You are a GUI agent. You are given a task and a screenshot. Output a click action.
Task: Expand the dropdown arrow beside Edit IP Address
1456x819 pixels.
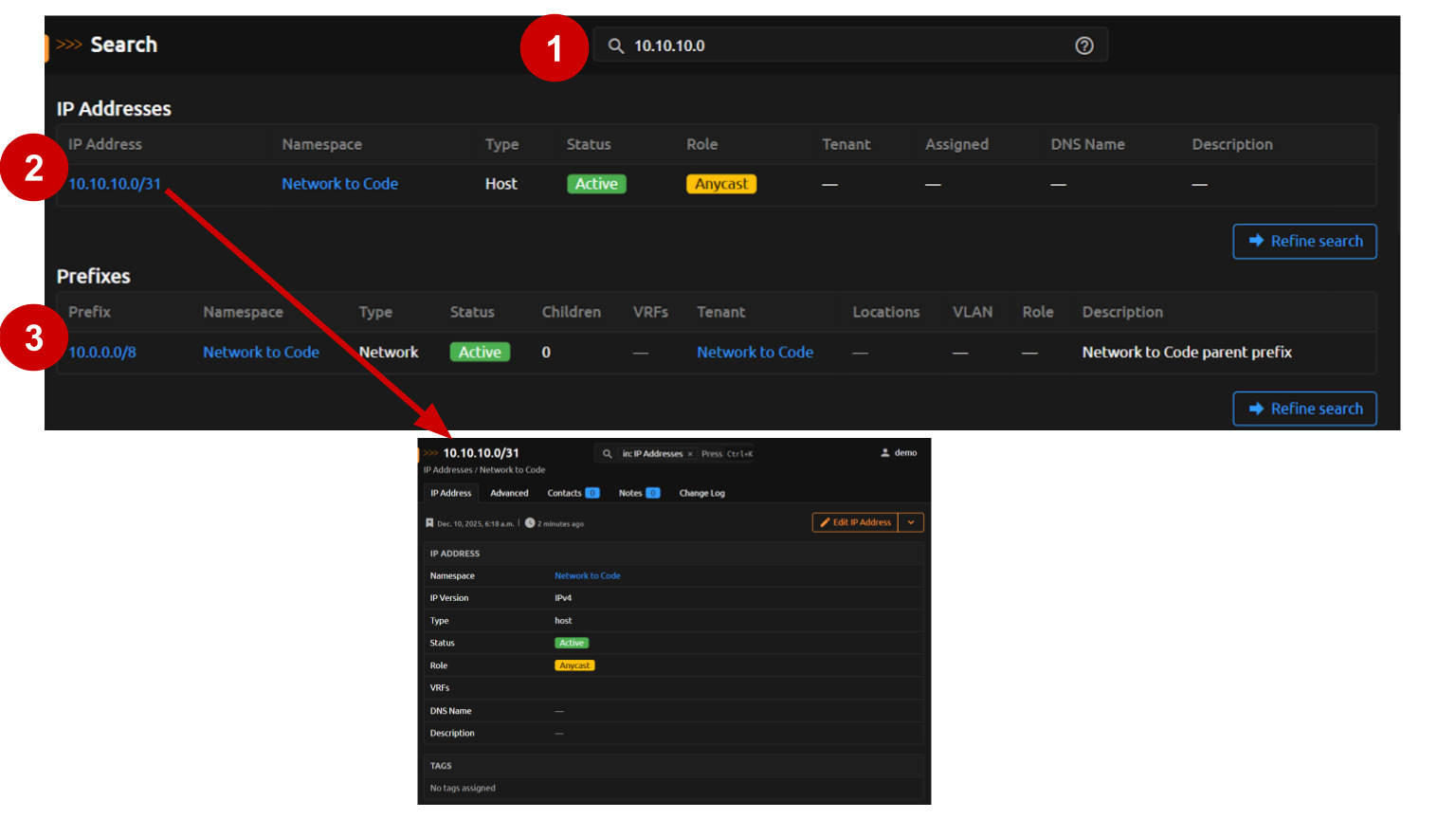click(911, 522)
